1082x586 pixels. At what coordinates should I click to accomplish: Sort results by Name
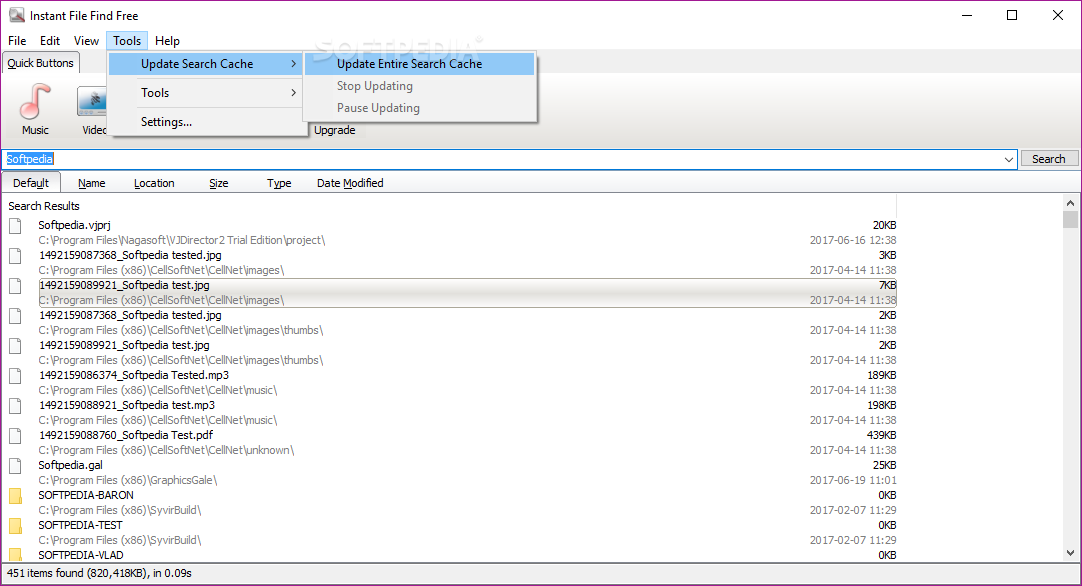[x=92, y=183]
